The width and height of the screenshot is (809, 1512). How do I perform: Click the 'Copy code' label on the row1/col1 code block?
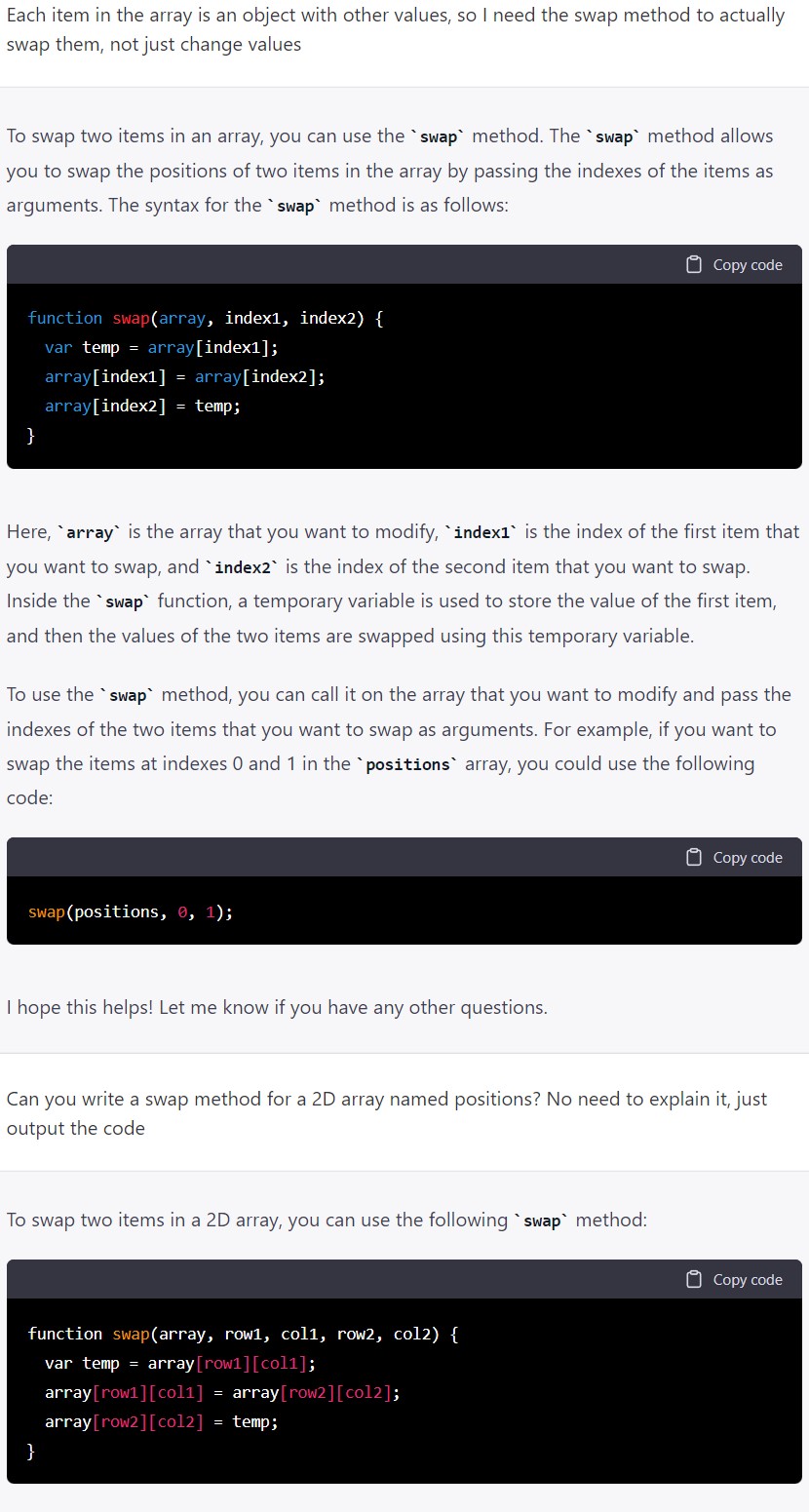click(x=748, y=1279)
